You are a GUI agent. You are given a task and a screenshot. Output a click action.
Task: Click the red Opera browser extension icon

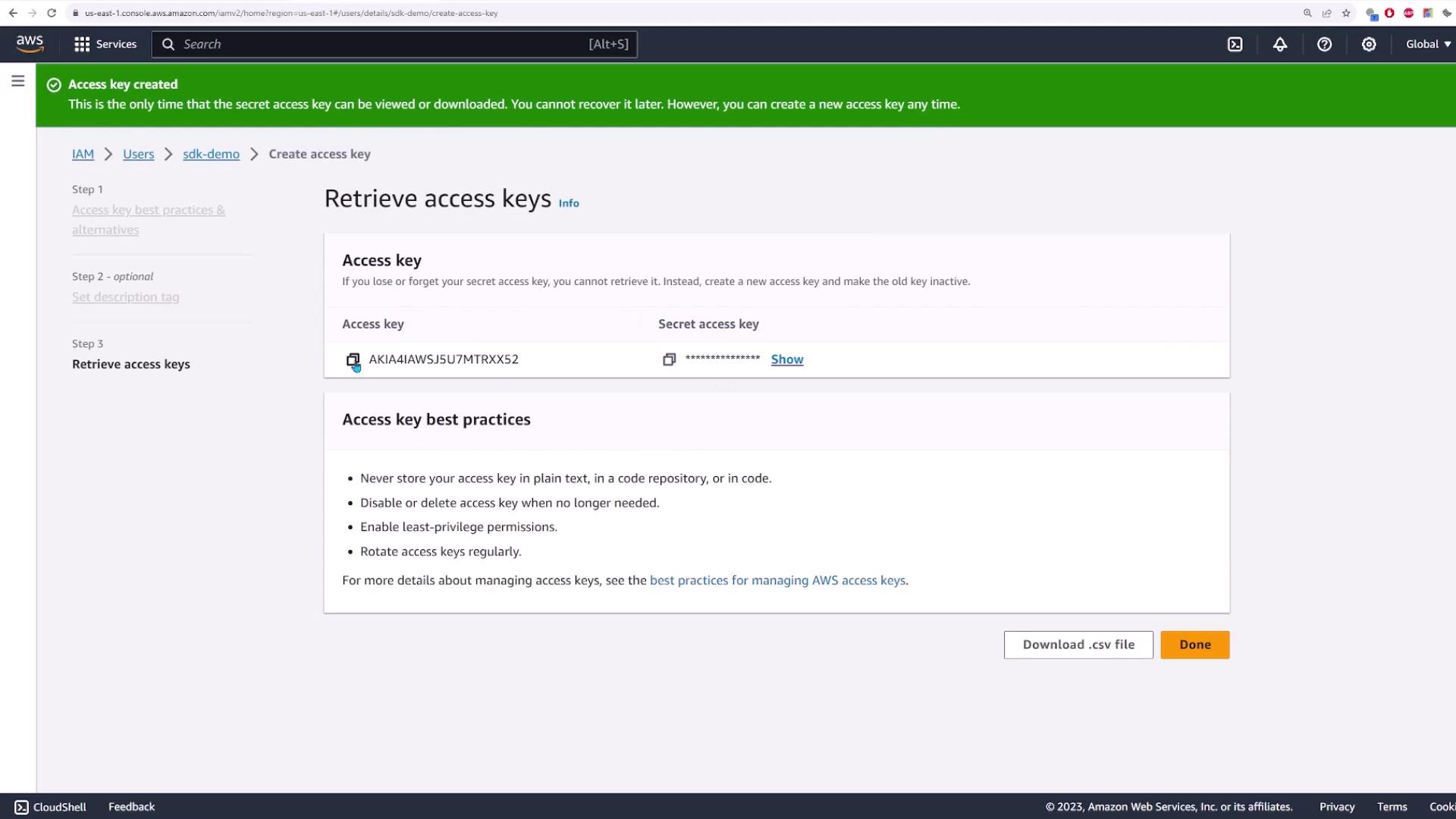[x=1389, y=13]
